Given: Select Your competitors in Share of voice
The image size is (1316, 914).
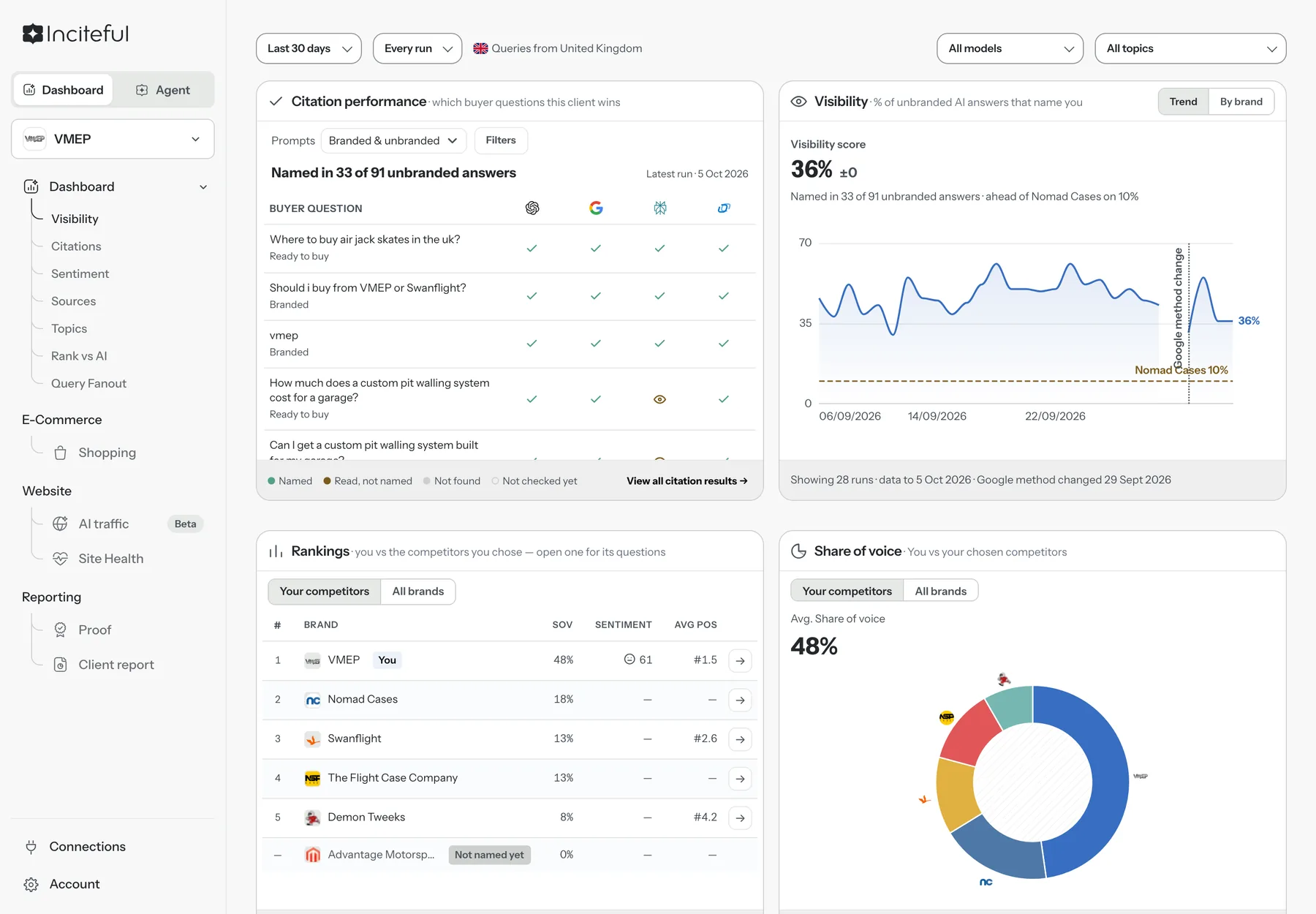Looking at the screenshot, I should [x=847, y=592].
